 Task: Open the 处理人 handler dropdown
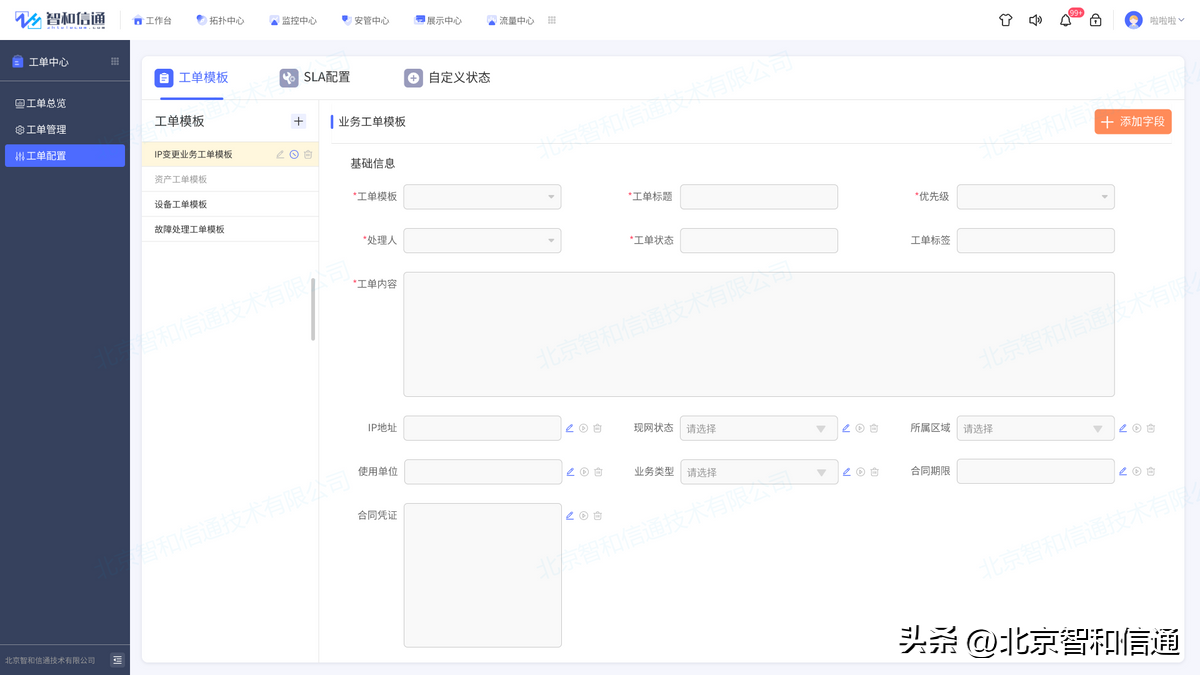482,240
